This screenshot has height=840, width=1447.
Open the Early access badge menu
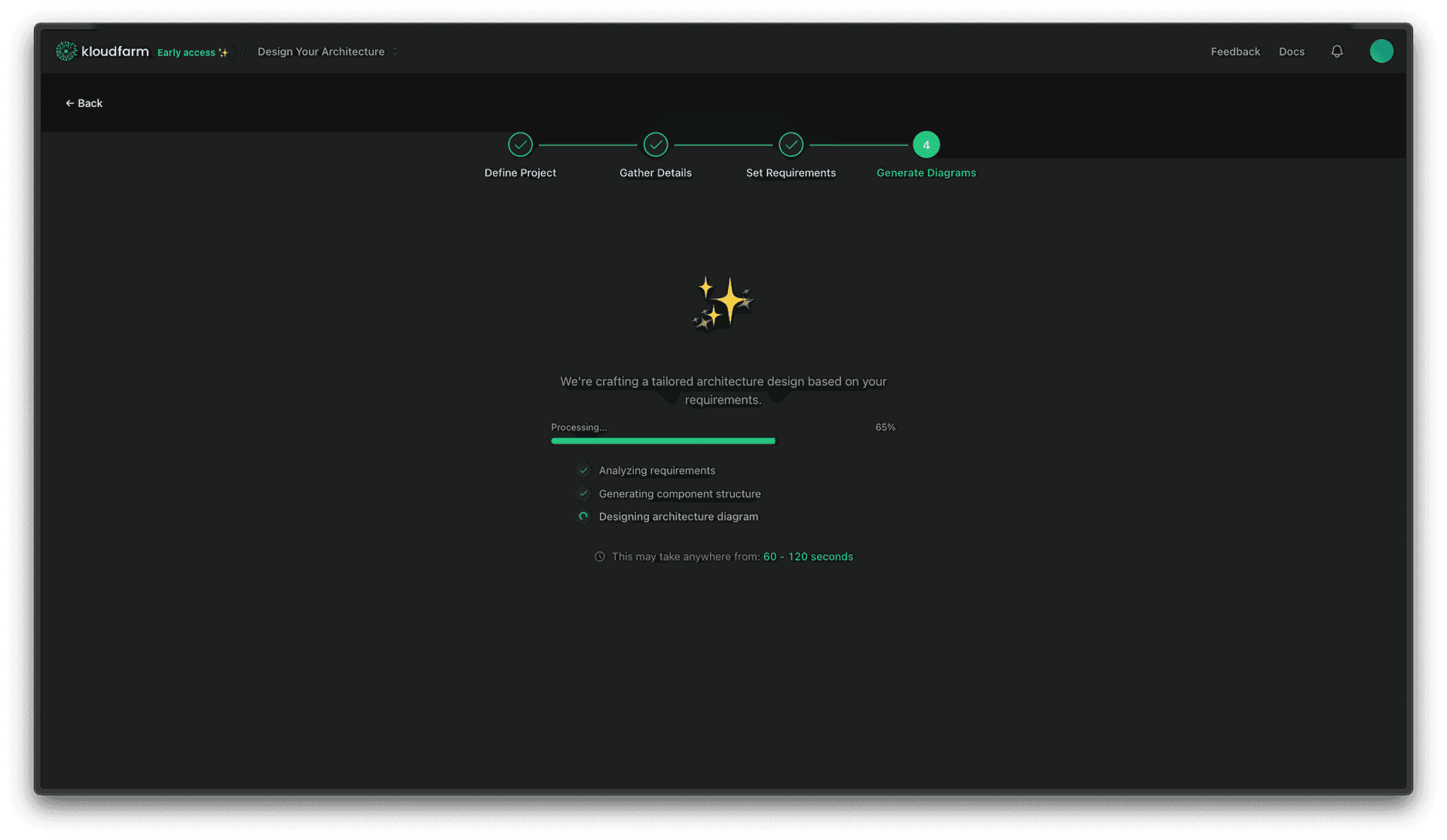(x=193, y=52)
